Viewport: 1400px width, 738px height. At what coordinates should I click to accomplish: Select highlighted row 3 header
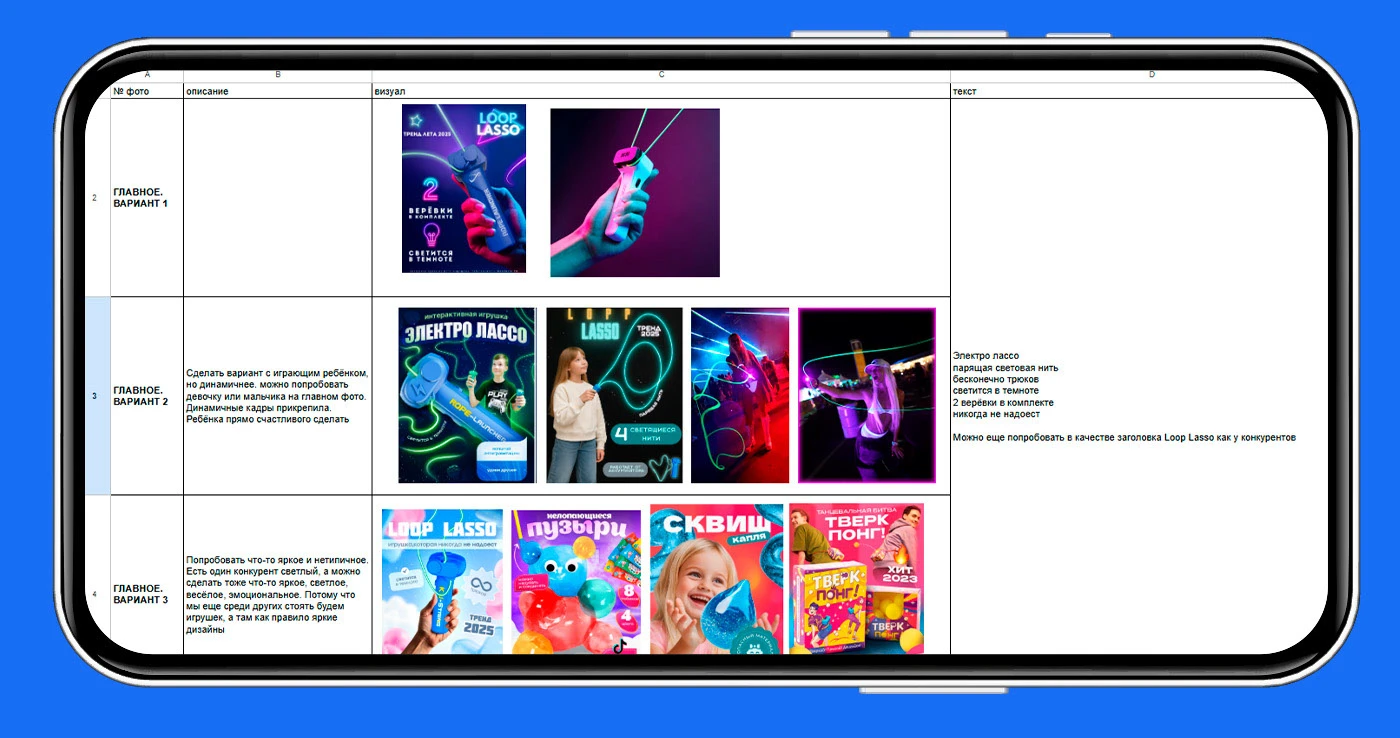95,396
